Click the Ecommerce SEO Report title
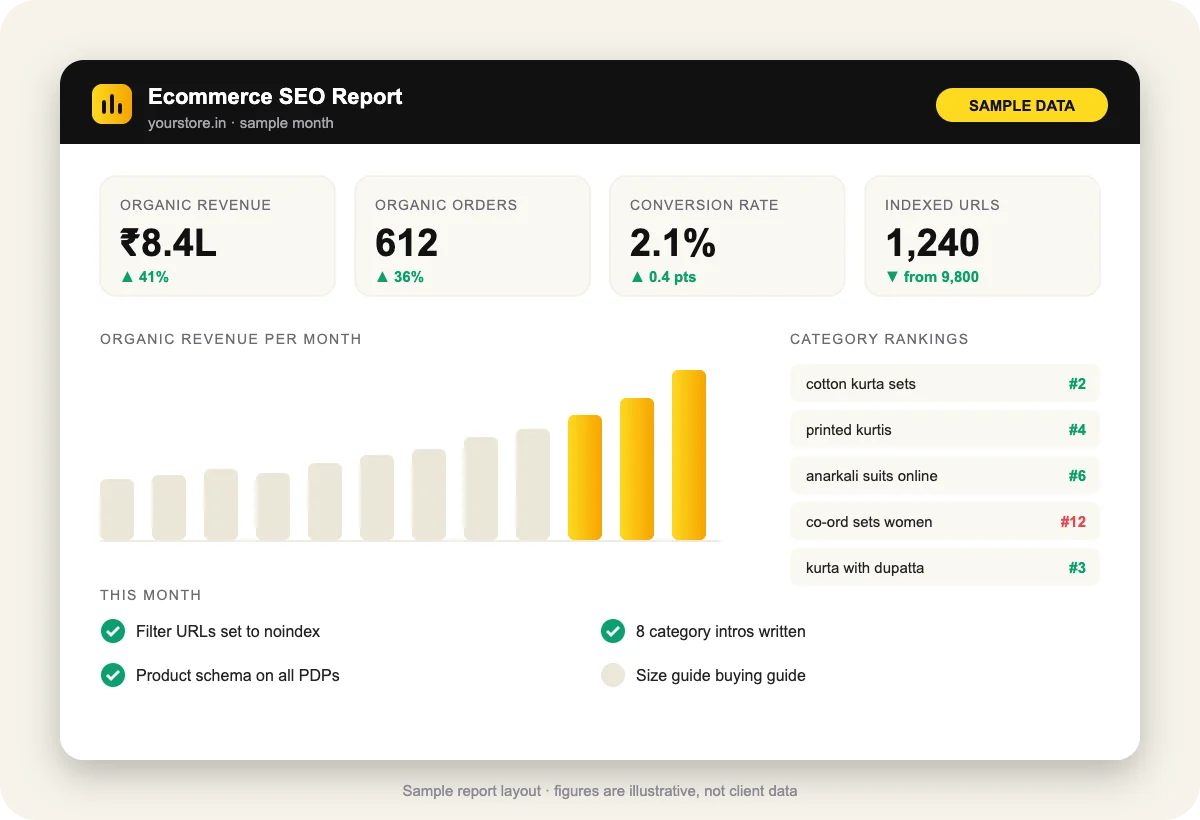Image resolution: width=1200 pixels, height=820 pixels. click(275, 96)
